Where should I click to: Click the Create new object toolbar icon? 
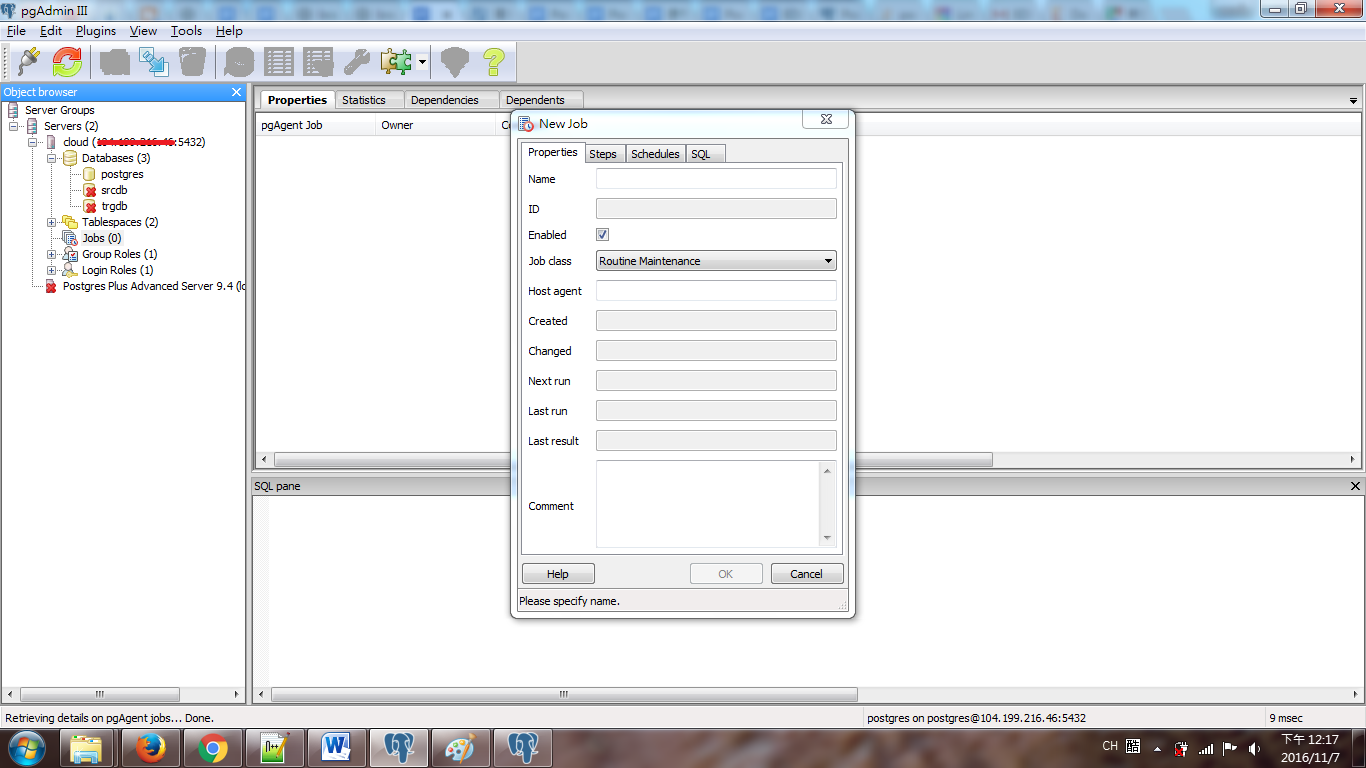coord(154,62)
